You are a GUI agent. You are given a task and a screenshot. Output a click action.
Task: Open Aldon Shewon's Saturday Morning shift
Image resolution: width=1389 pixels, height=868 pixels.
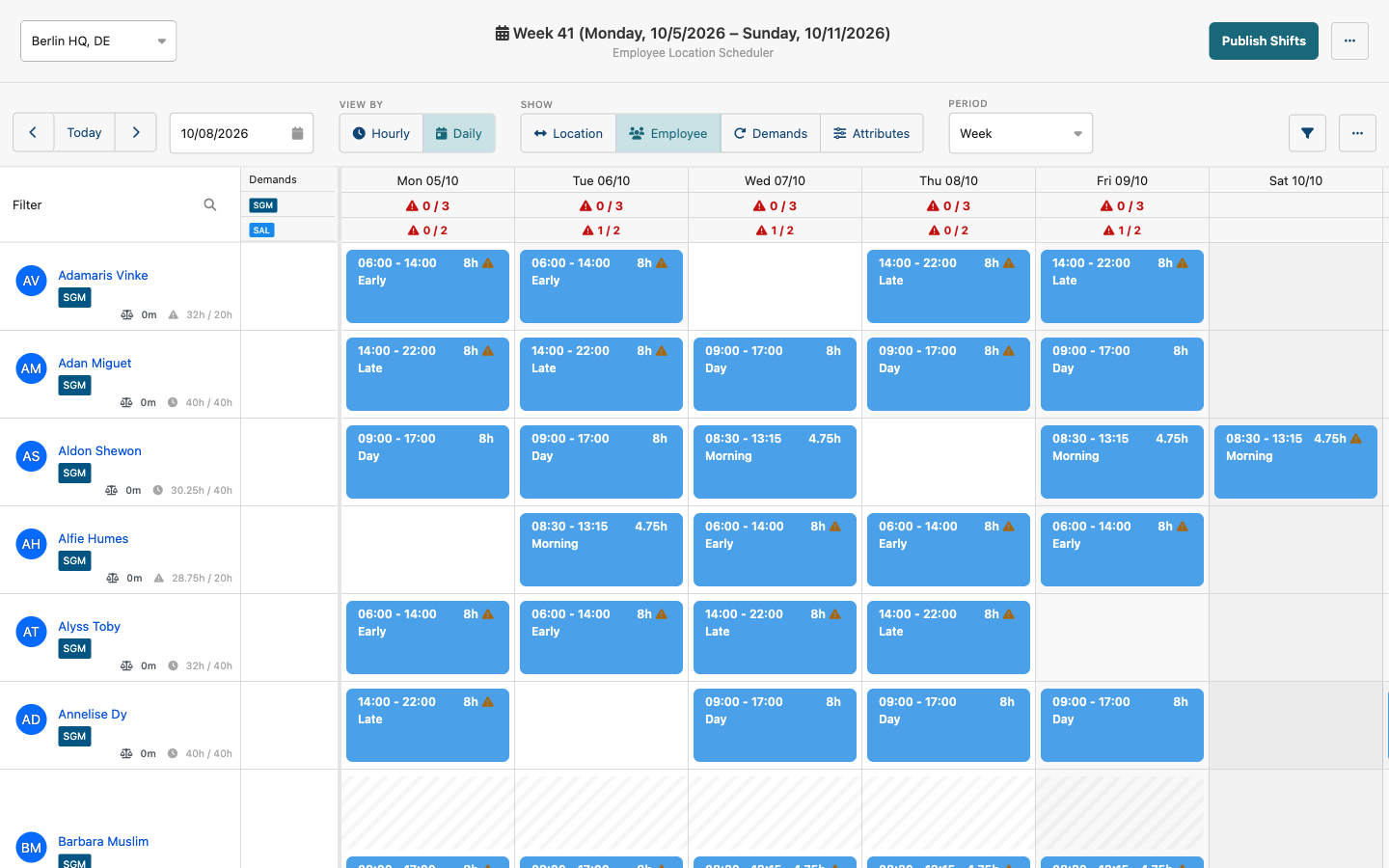(x=1295, y=462)
